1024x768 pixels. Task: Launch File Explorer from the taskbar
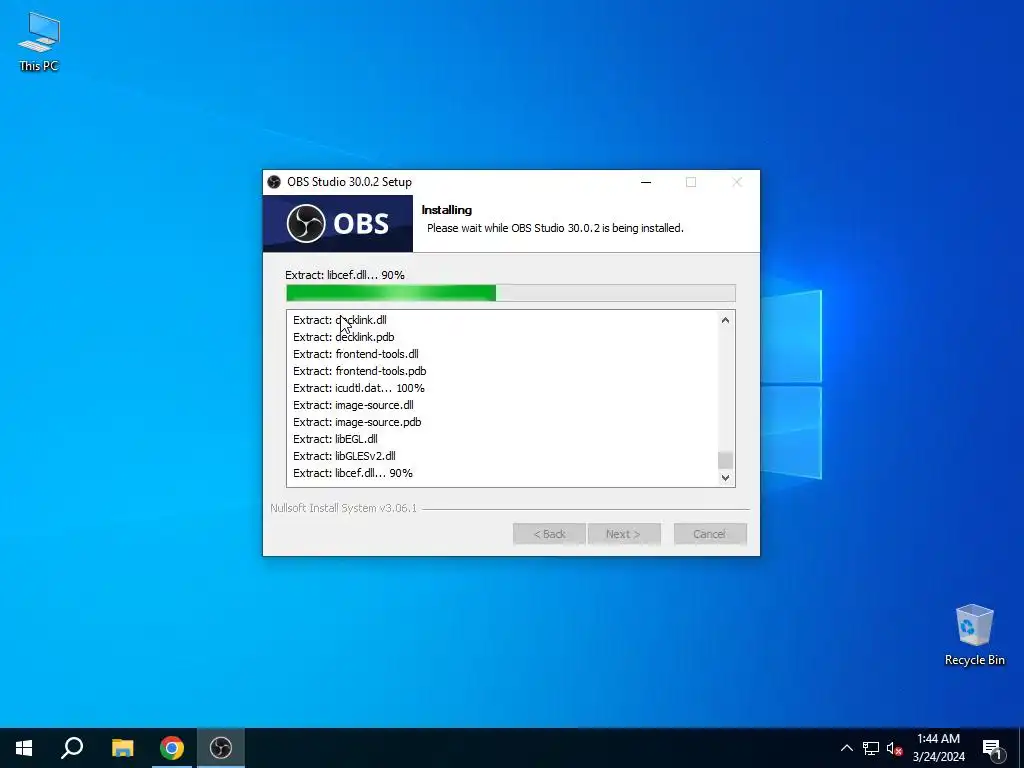point(122,748)
